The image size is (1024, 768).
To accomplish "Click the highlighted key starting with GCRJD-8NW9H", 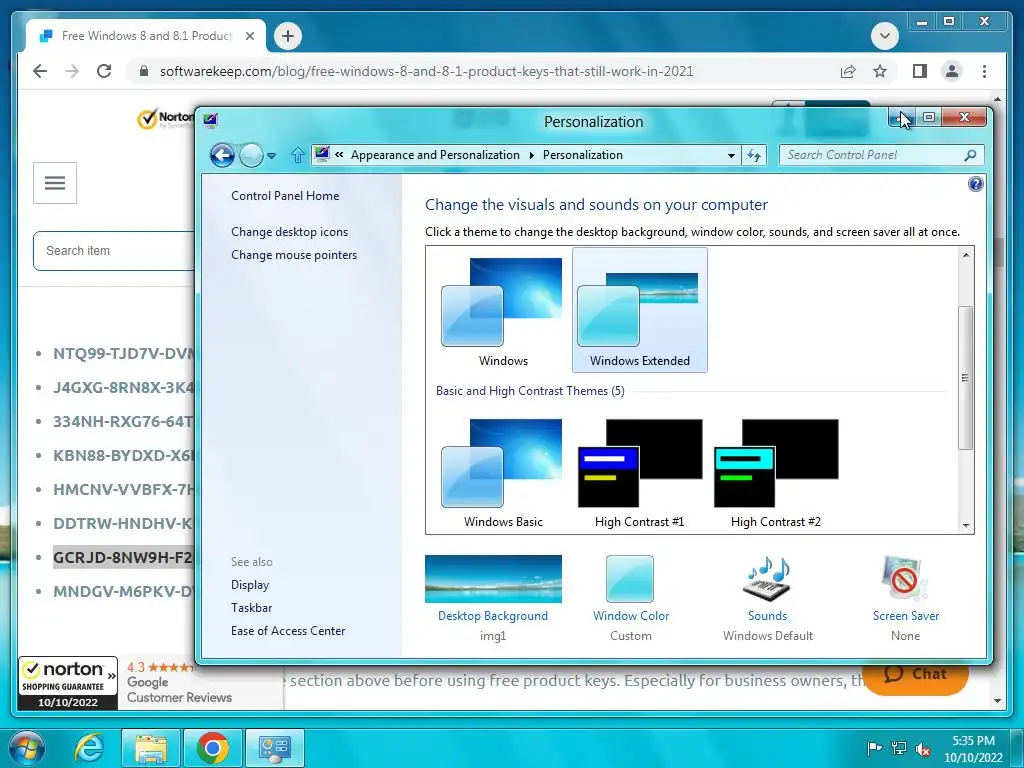I will (123, 557).
